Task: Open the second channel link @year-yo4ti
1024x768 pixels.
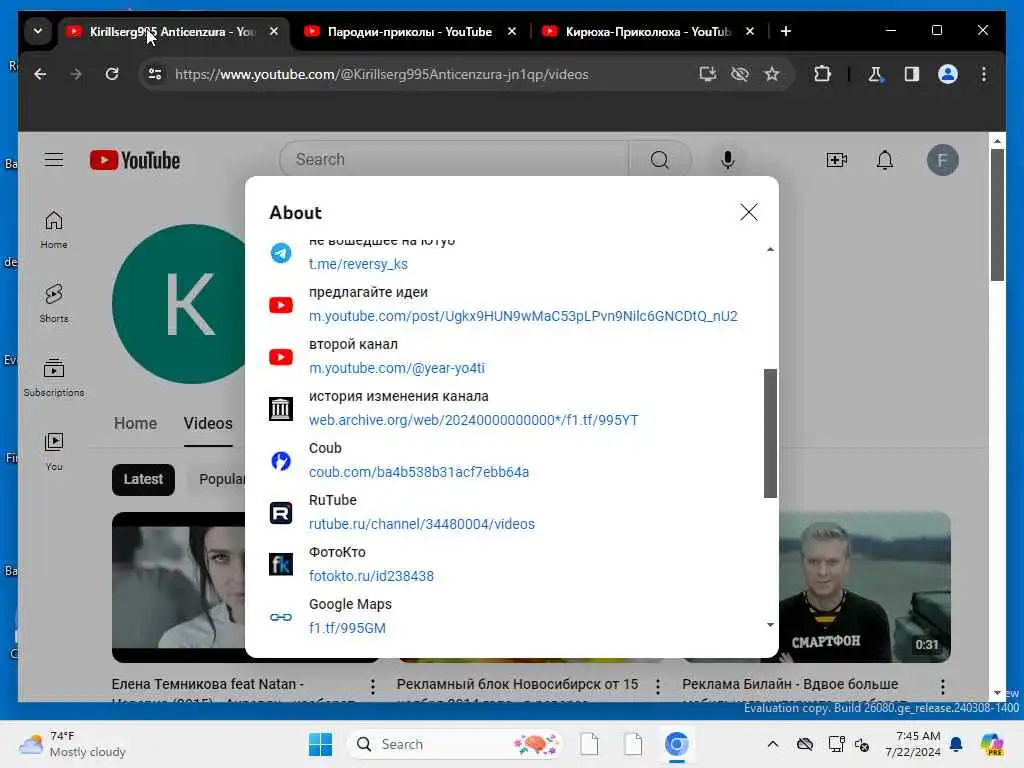Action: [397, 368]
